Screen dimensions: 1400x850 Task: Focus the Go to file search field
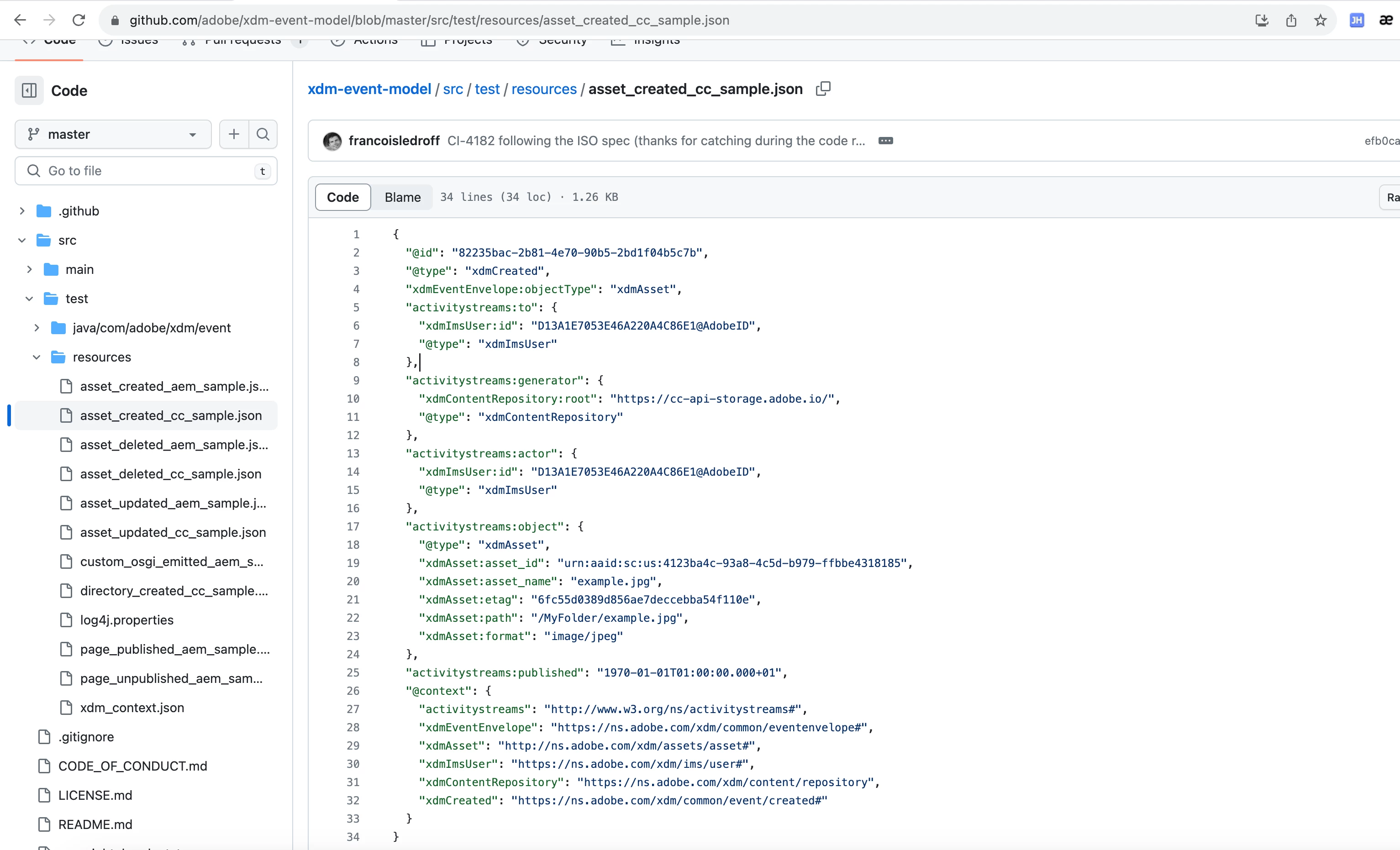(x=146, y=171)
